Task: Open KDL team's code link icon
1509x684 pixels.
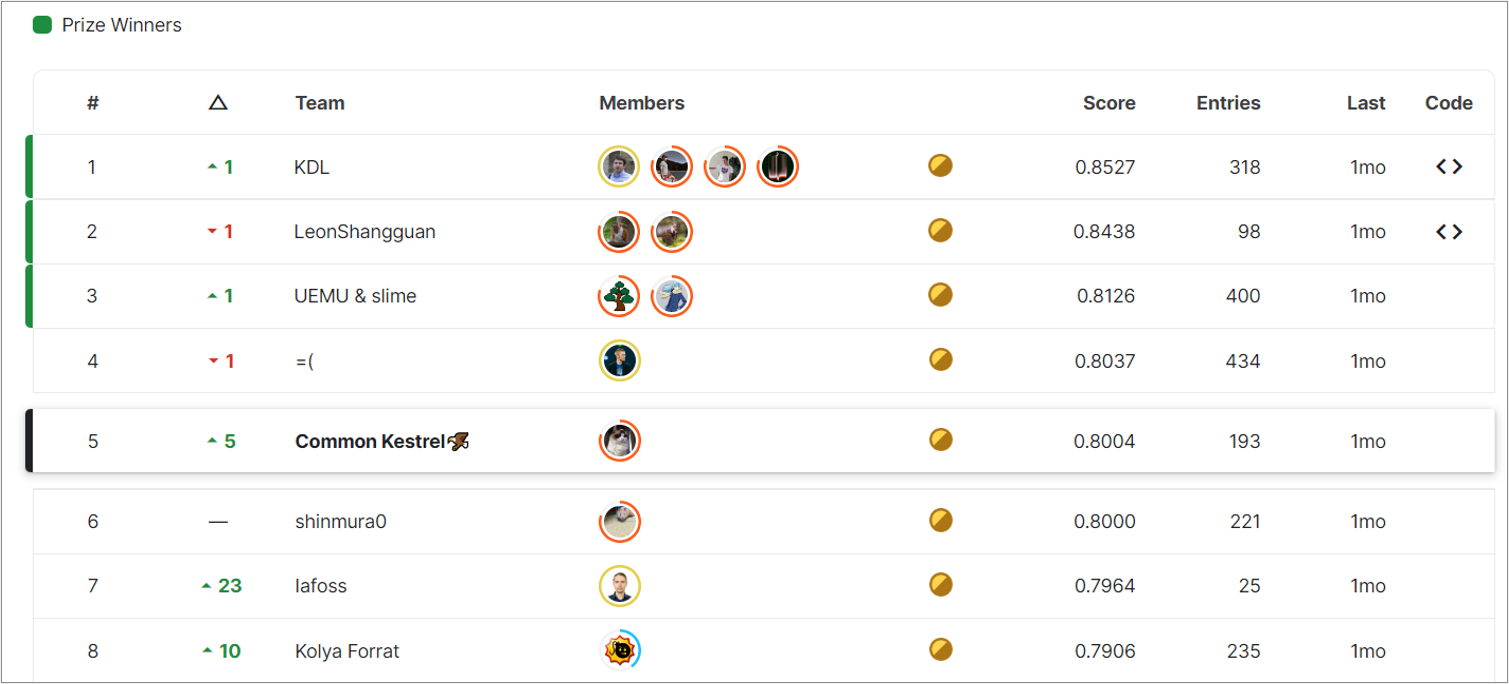Action: (x=1449, y=167)
